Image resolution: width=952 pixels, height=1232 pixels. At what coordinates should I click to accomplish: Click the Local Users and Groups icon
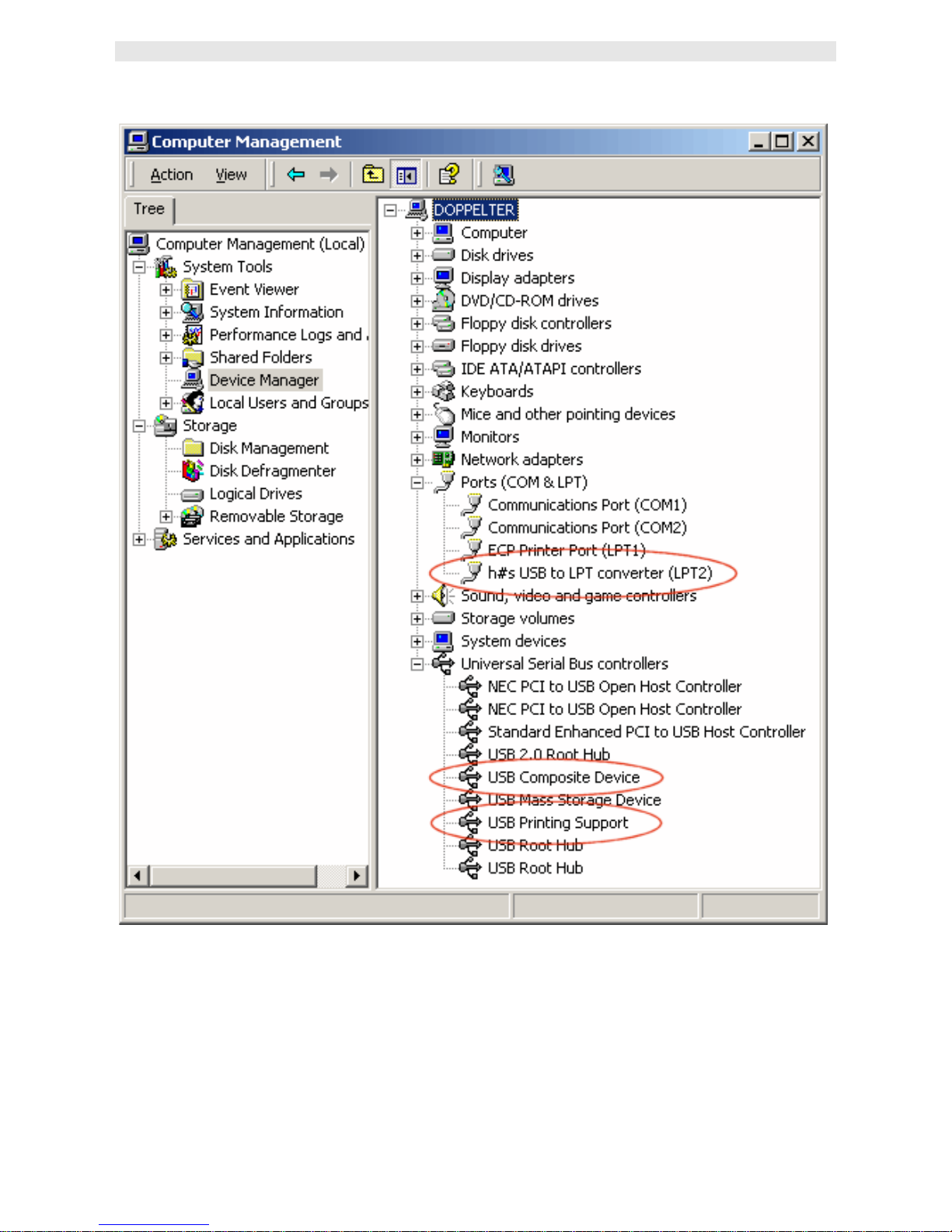192,403
